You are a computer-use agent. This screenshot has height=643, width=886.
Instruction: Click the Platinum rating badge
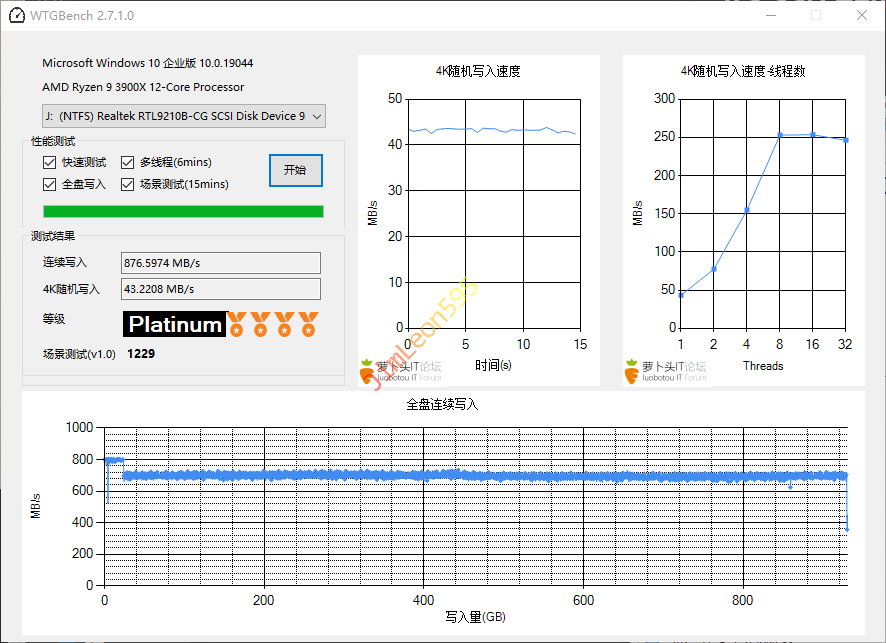[175, 324]
